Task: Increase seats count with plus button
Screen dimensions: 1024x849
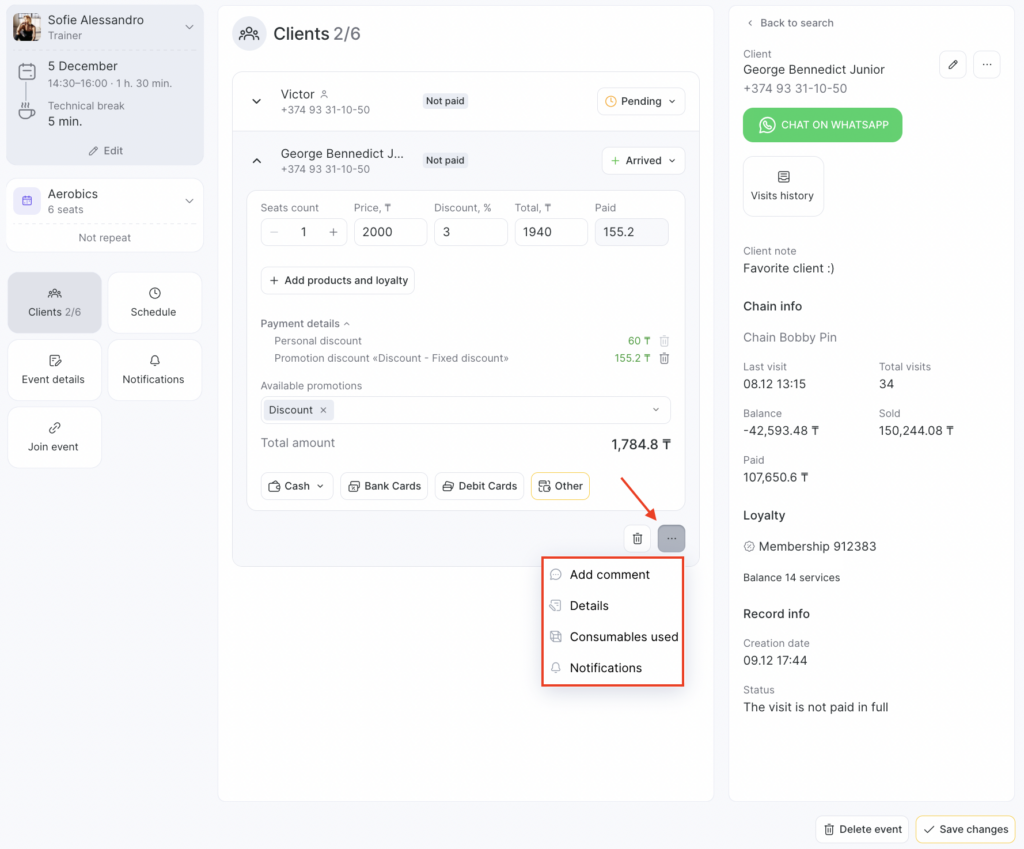Action: pyautogui.click(x=333, y=232)
